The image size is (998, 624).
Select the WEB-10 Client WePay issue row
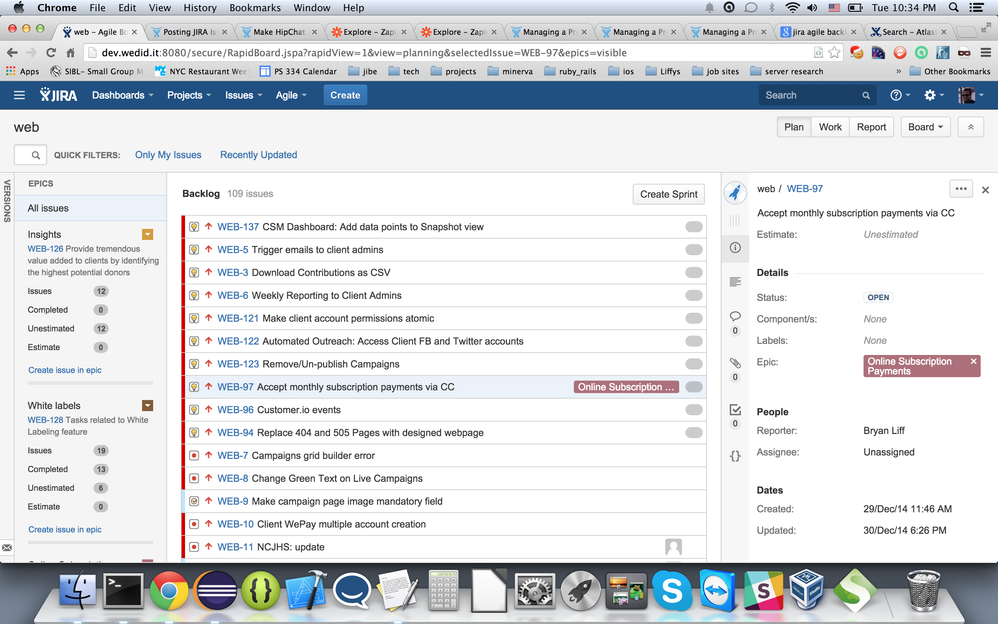pyautogui.click(x=444, y=524)
